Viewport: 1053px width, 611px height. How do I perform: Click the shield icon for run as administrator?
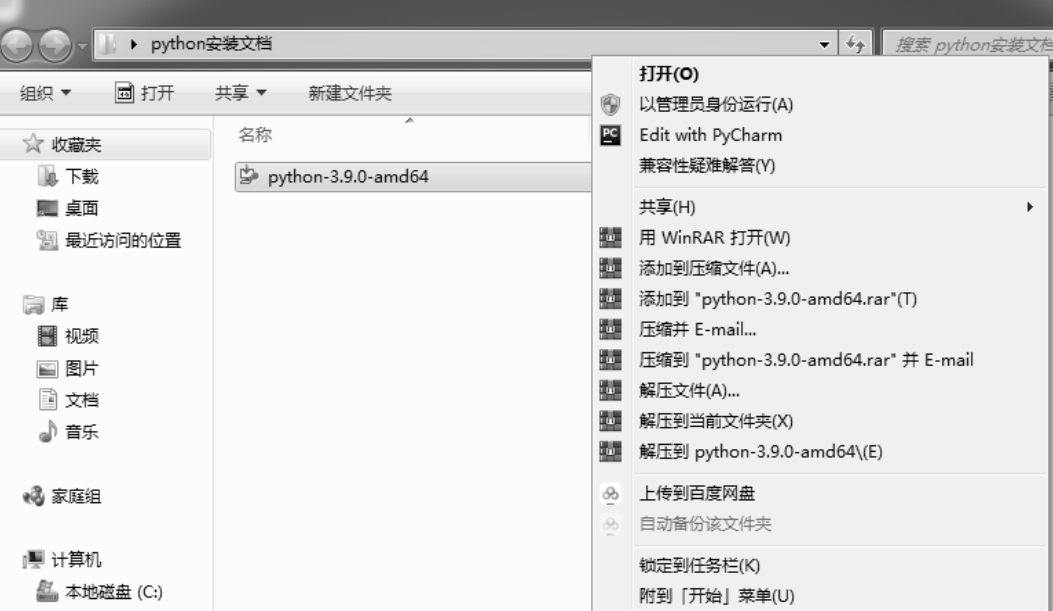pos(610,104)
